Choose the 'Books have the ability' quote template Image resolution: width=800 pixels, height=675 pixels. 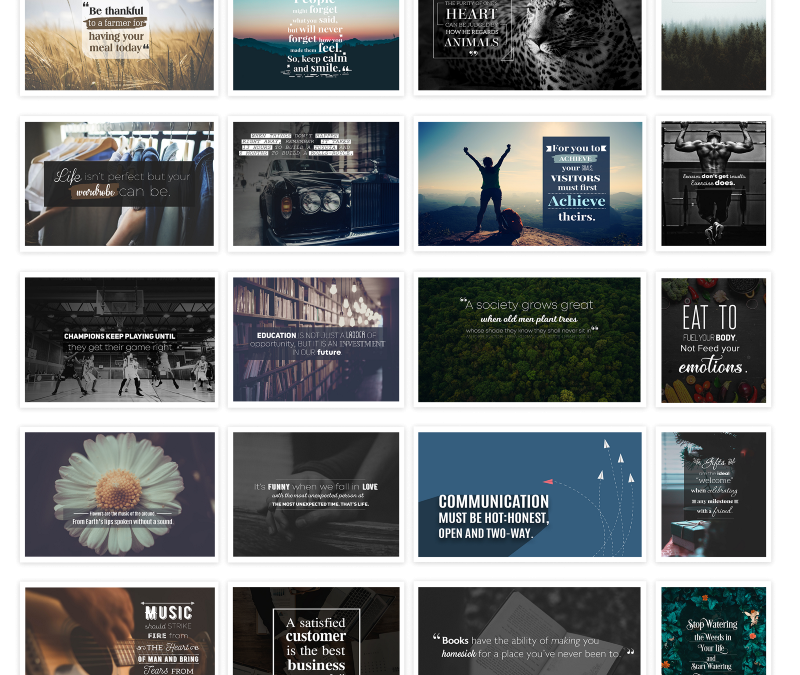tap(530, 631)
